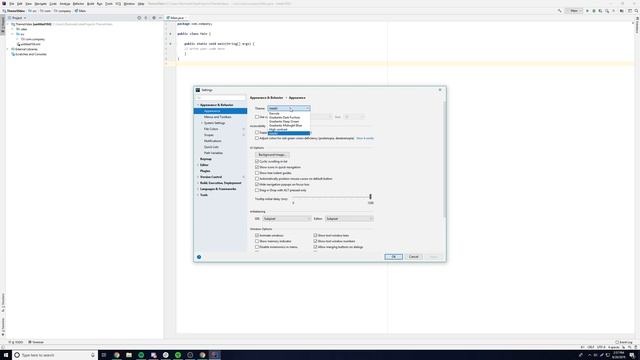The width and height of the screenshot is (640, 360).
Task: Open the How it works link
Action: pyautogui.click(x=365, y=138)
